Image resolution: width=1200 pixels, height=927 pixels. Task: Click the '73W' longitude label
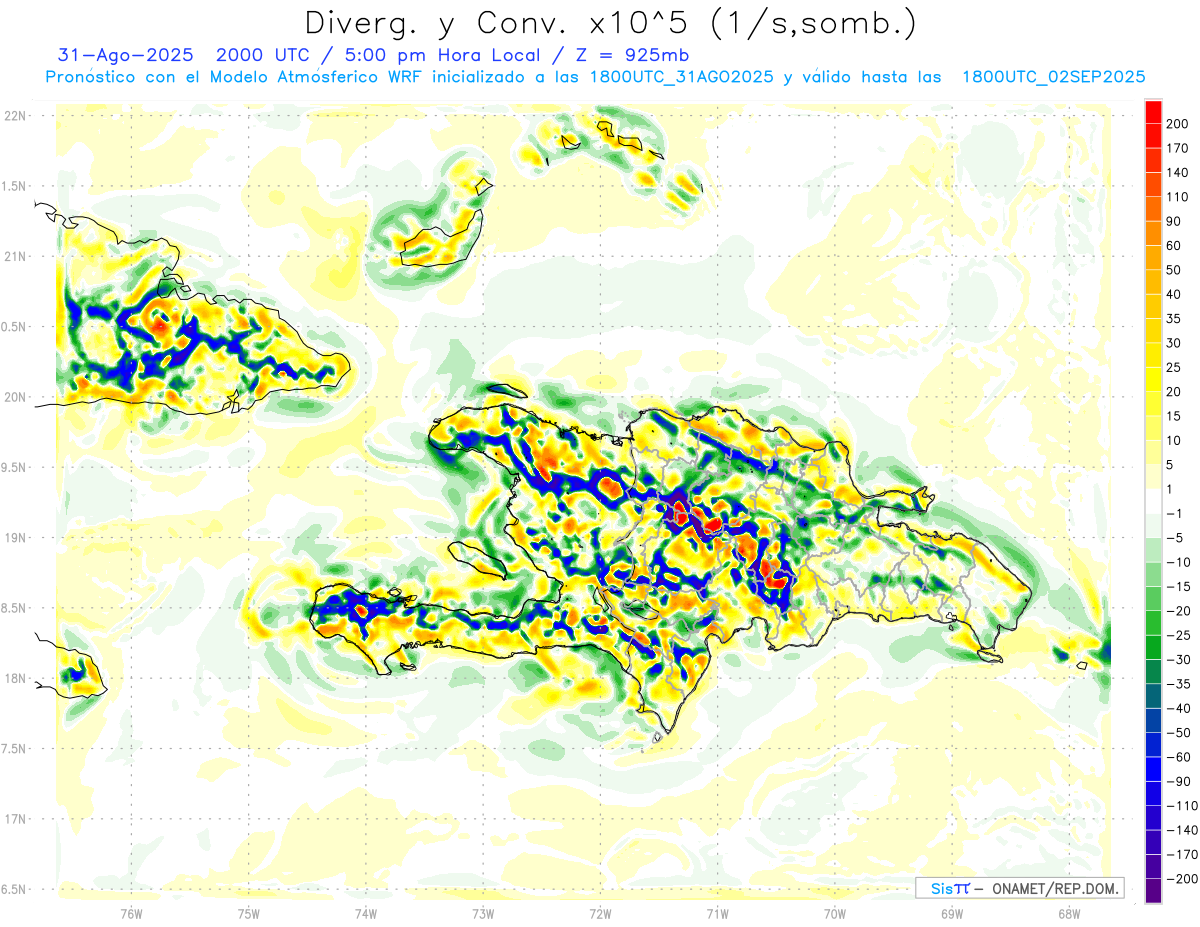coord(483,914)
